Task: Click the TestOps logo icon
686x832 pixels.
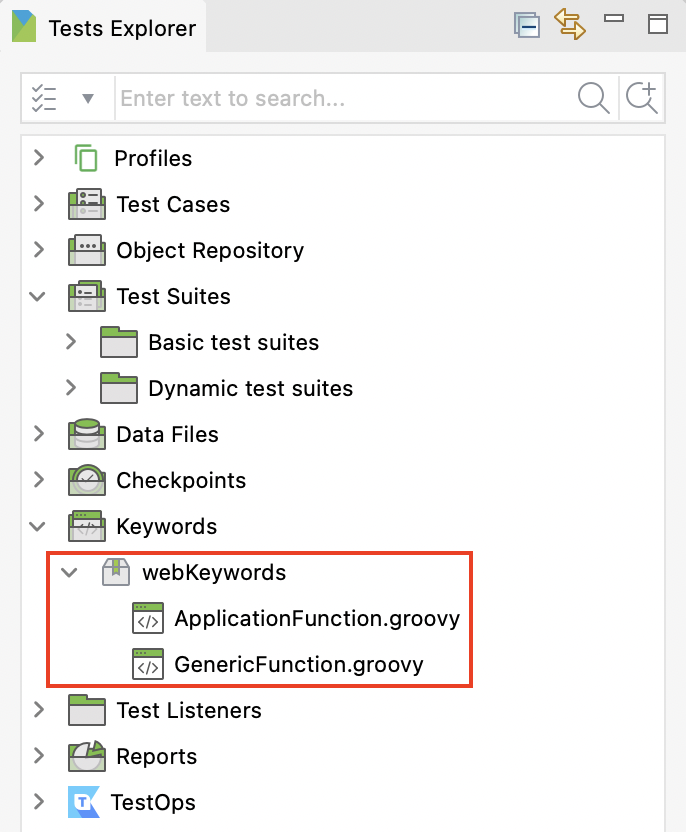Action: [83, 802]
